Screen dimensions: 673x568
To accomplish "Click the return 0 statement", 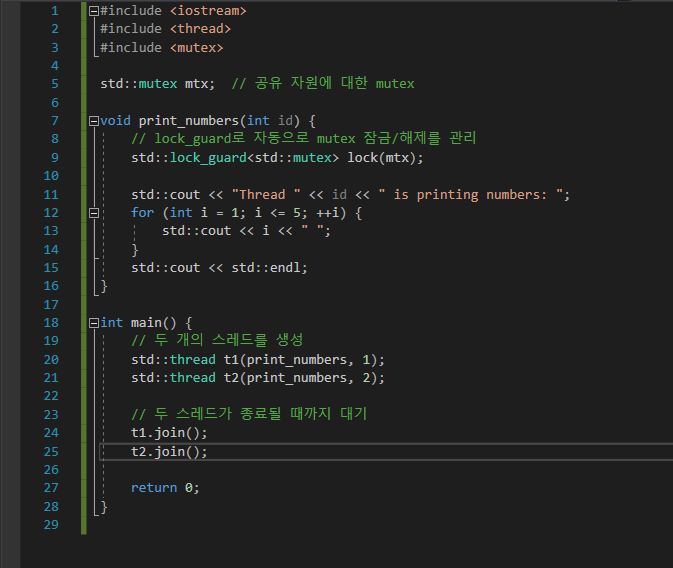I will click(x=165, y=488).
